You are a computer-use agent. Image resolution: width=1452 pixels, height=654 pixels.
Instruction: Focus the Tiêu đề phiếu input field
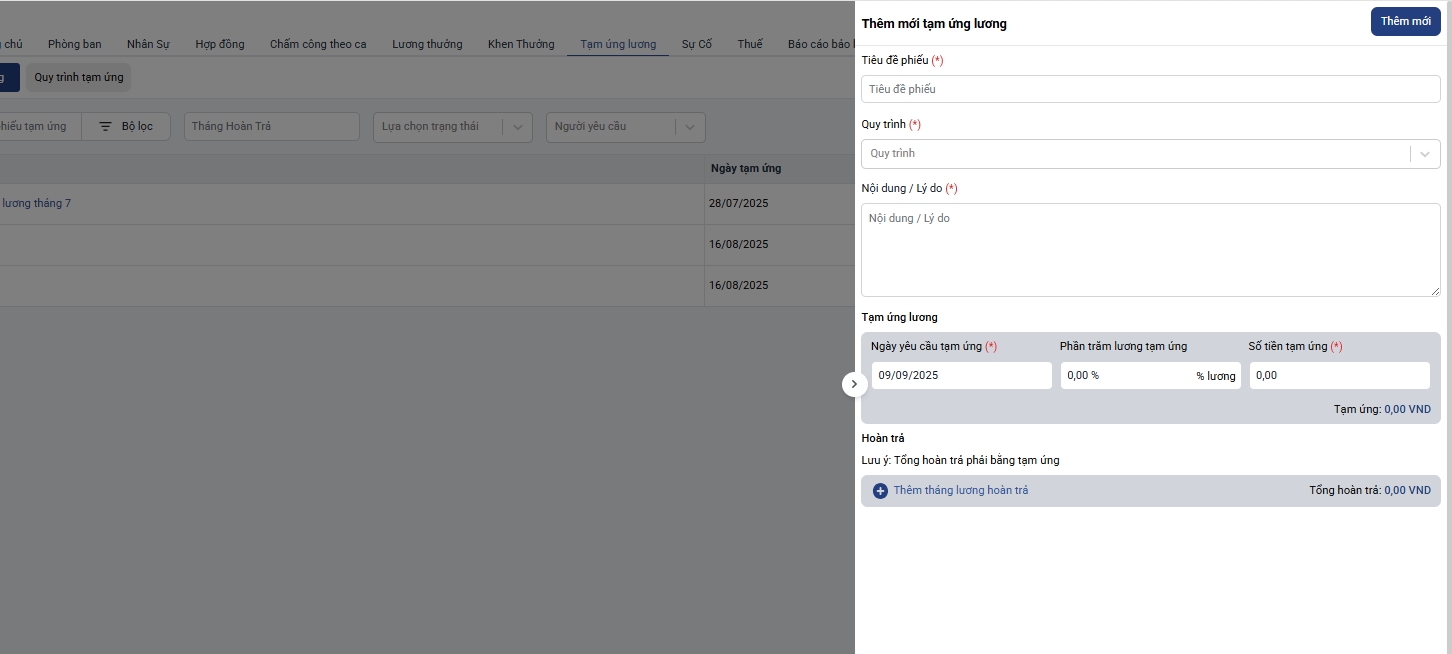pyautogui.click(x=1150, y=89)
